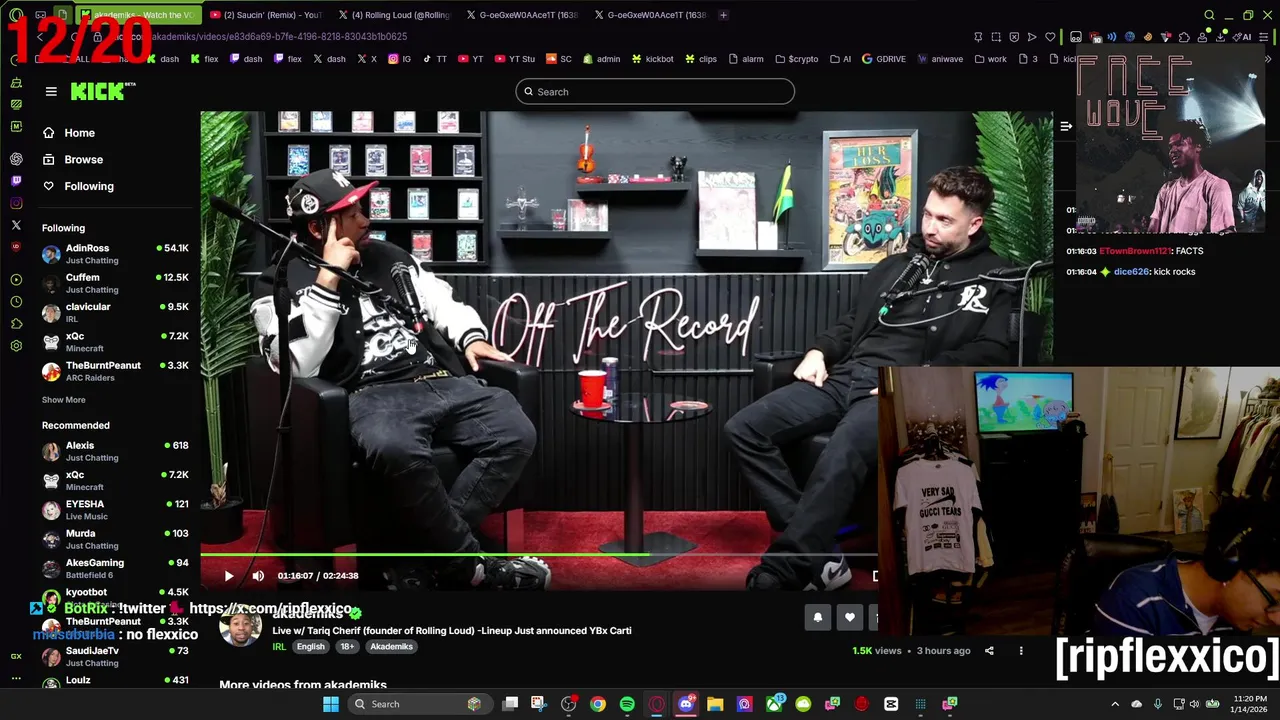Open the YT Stu bookmark
Viewport: 1280px width, 720px height.
[513, 59]
